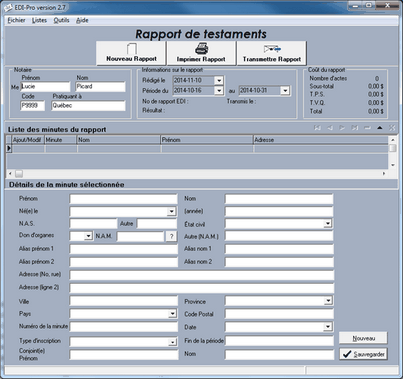Click the N.A.S. input field
403x379 pixels.
pos(93,224)
